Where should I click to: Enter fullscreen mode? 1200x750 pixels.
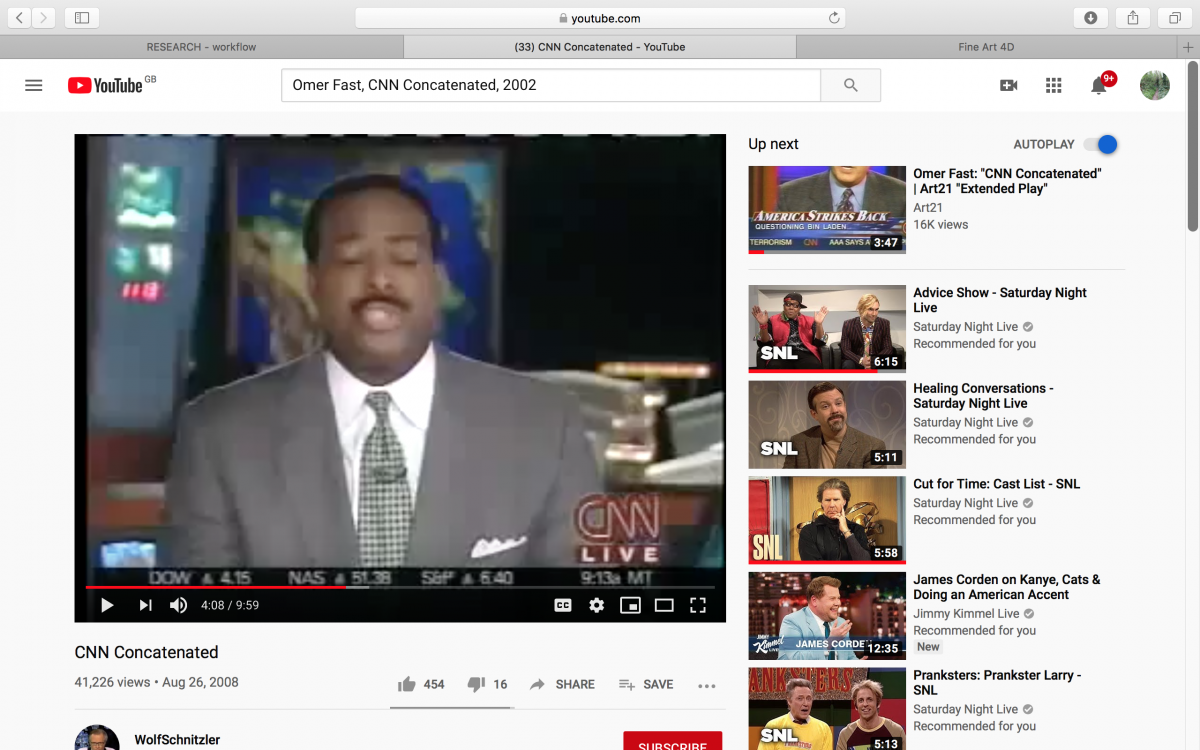click(697, 605)
